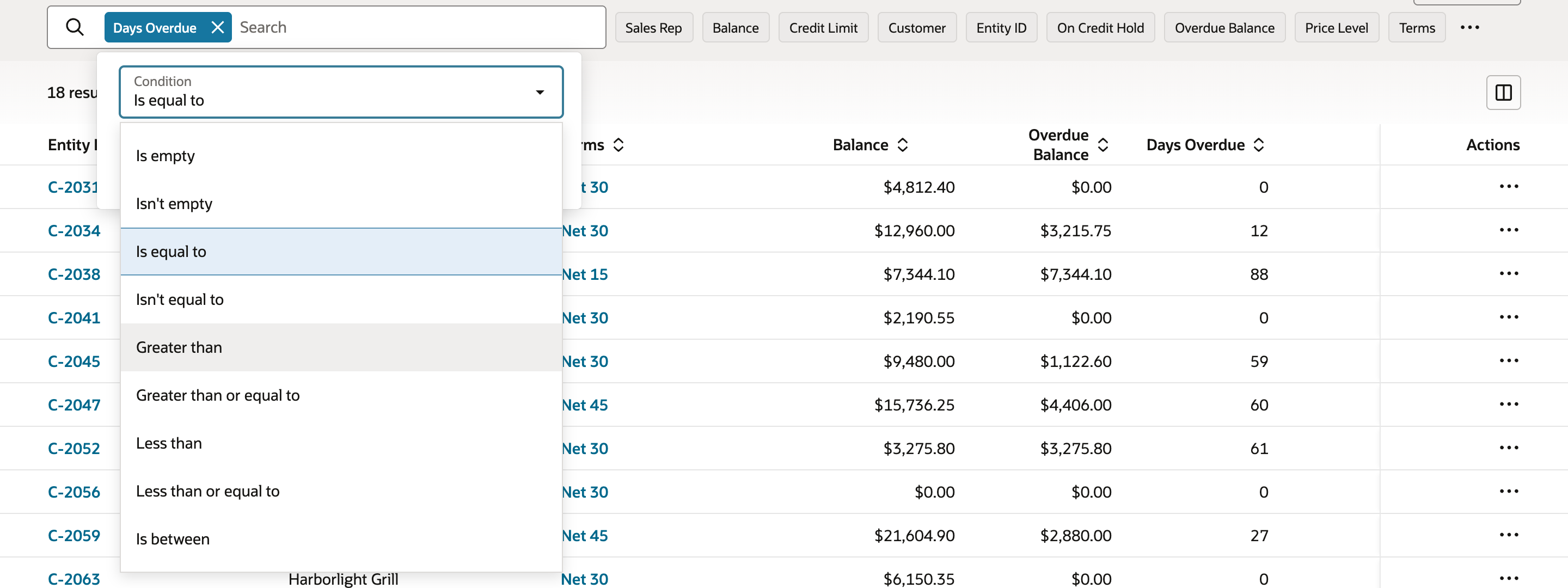The height and width of the screenshot is (588, 1568).
Task: Add the Customer filter chip
Action: pos(917,27)
